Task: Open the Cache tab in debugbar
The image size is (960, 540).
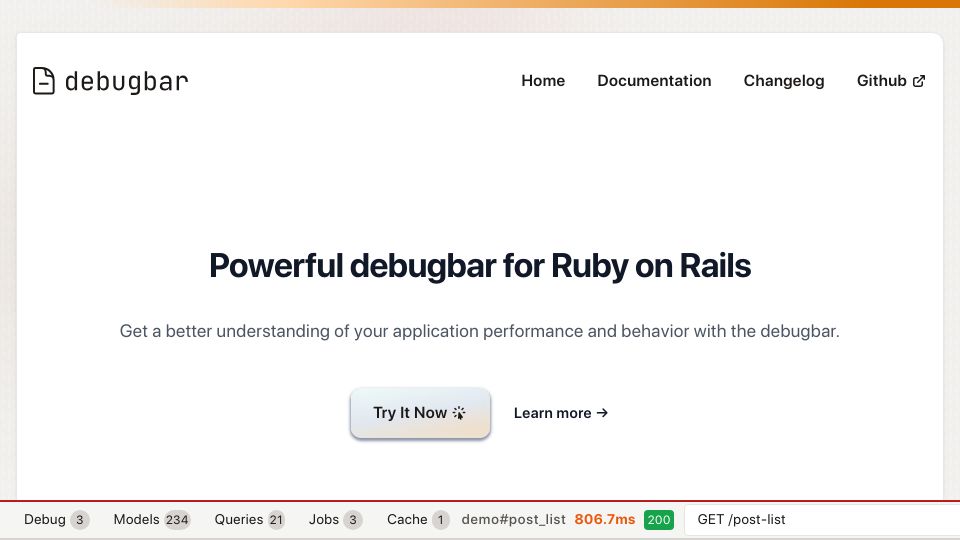Action: 418,520
